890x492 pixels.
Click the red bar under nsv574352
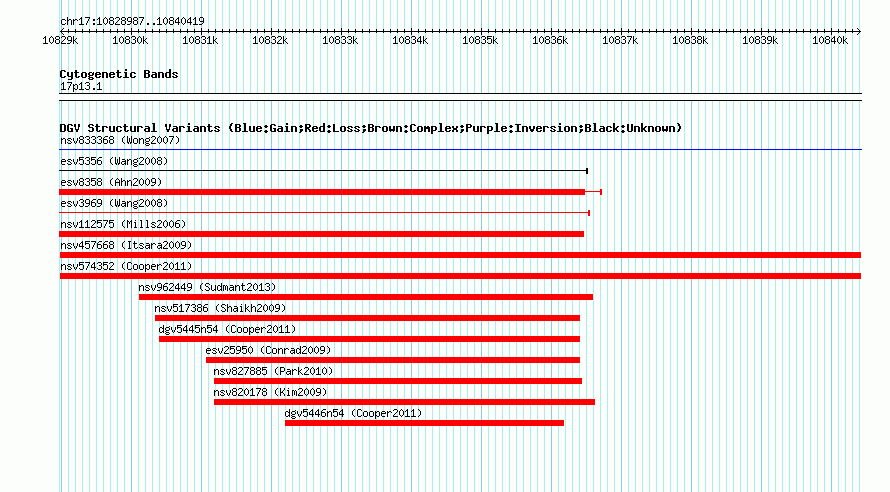tap(460, 276)
